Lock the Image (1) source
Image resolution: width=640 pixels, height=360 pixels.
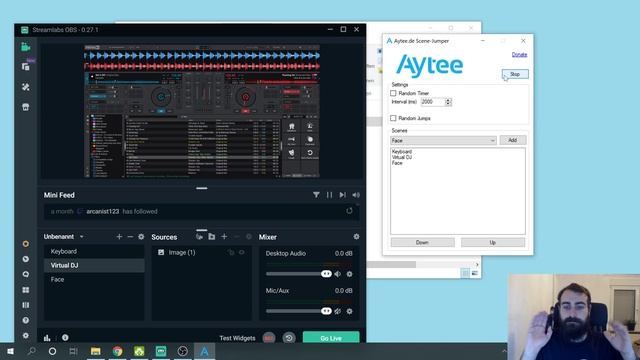tap(231, 253)
